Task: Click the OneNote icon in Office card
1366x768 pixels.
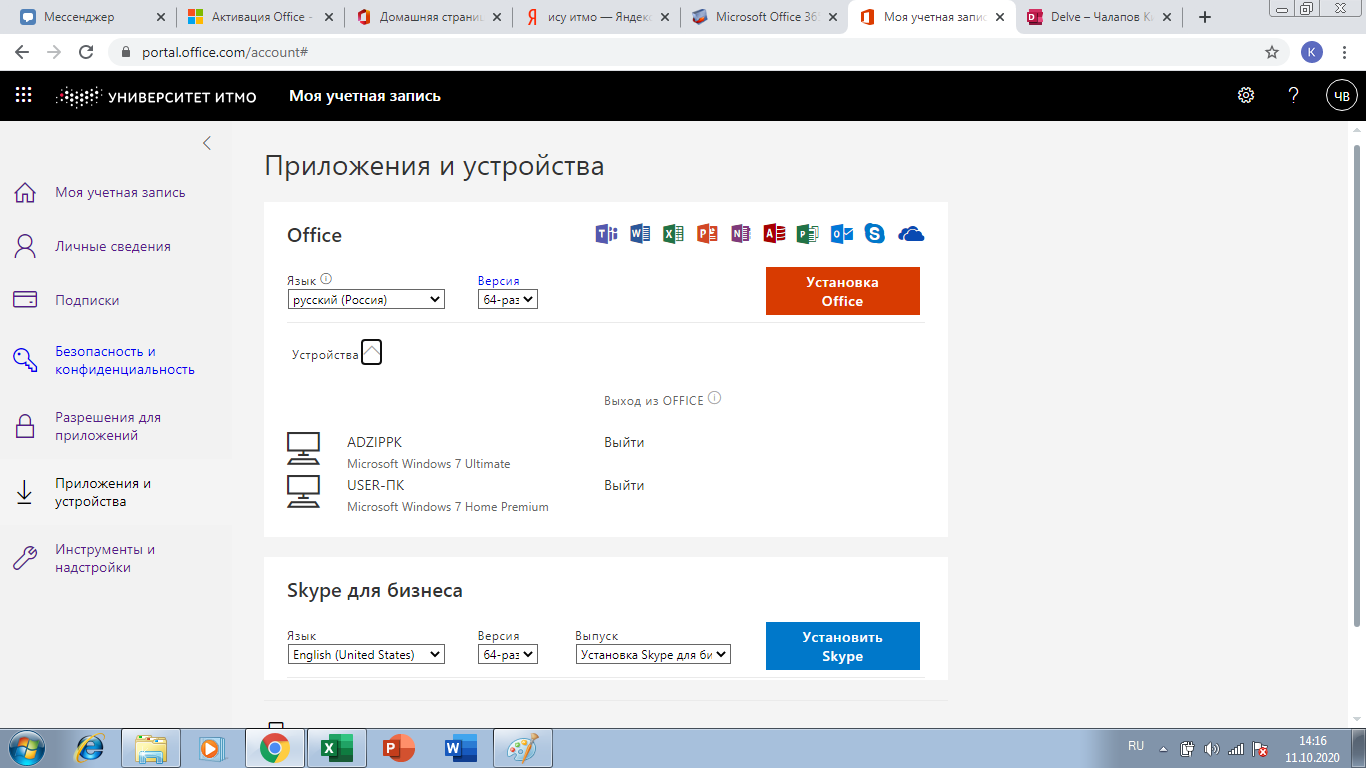Action: click(x=740, y=234)
